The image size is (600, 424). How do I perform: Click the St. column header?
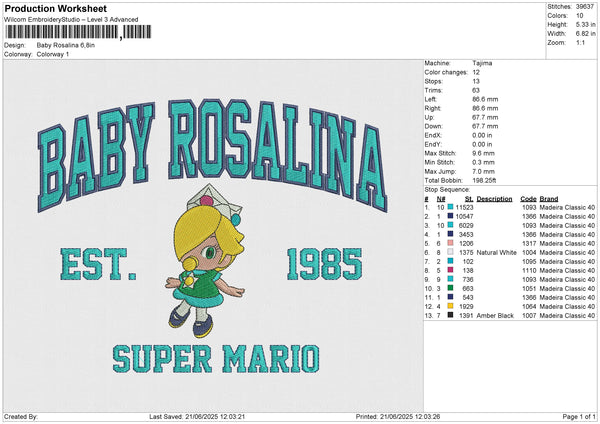pyautogui.click(x=468, y=198)
